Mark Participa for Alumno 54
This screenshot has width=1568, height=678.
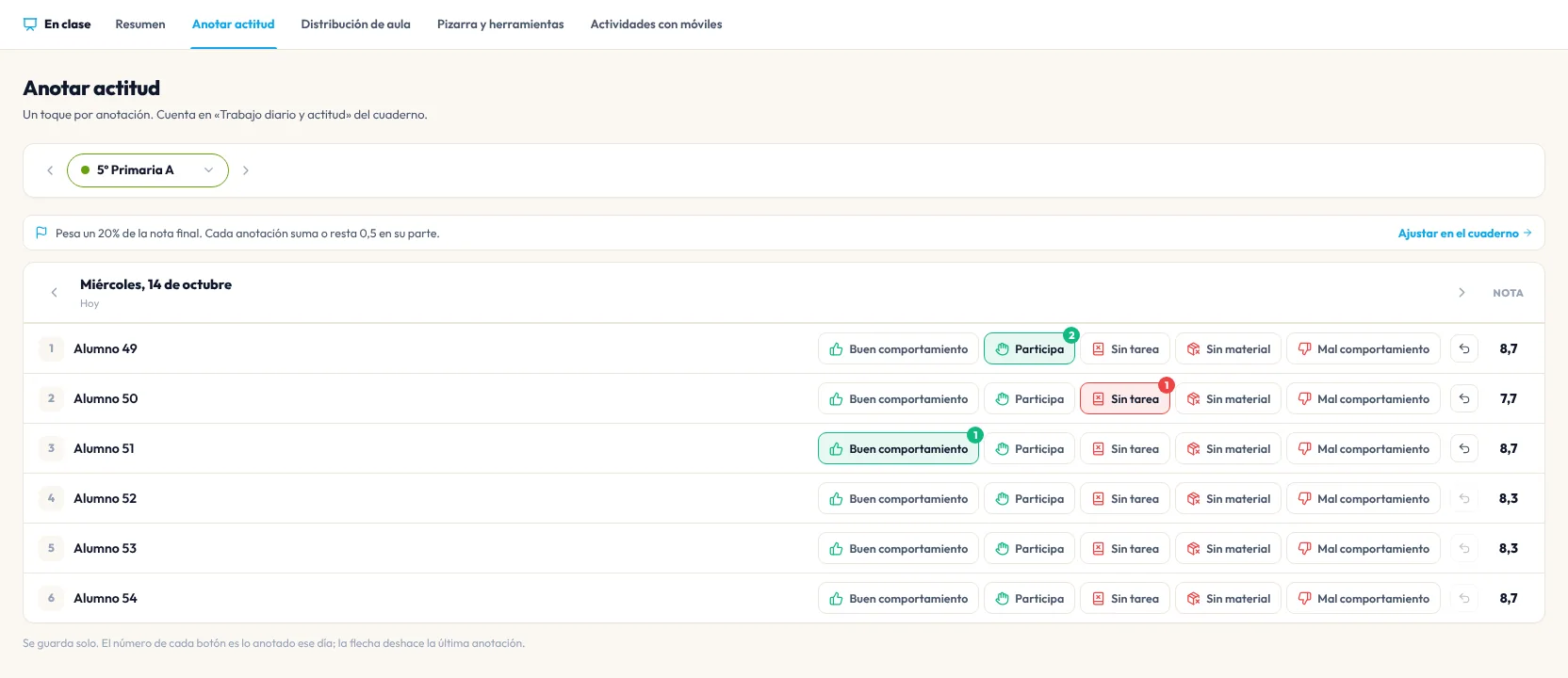coord(1029,598)
